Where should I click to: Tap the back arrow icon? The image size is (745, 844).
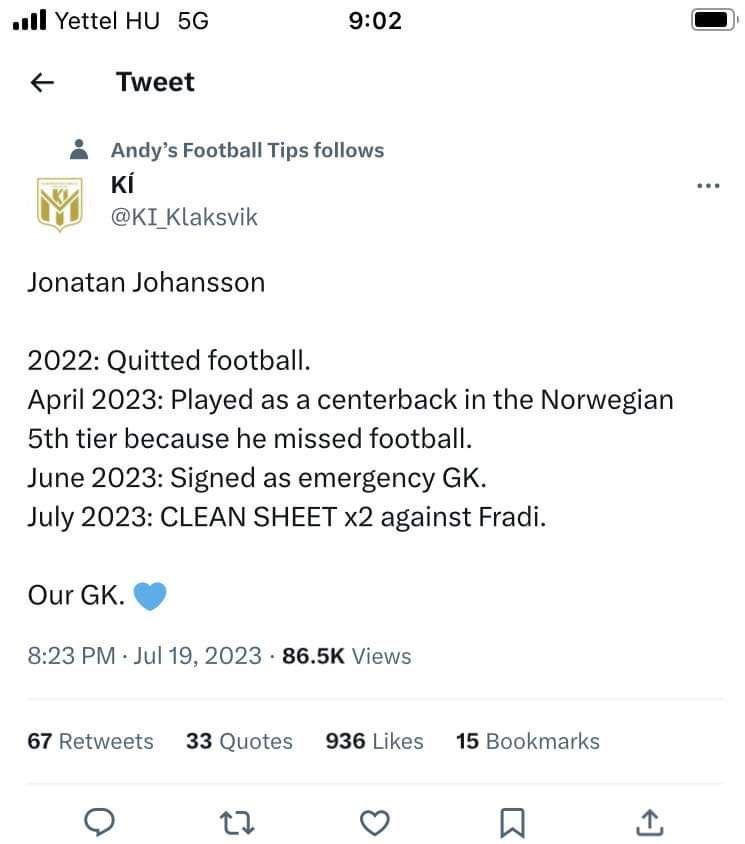click(x=42, y=82)
